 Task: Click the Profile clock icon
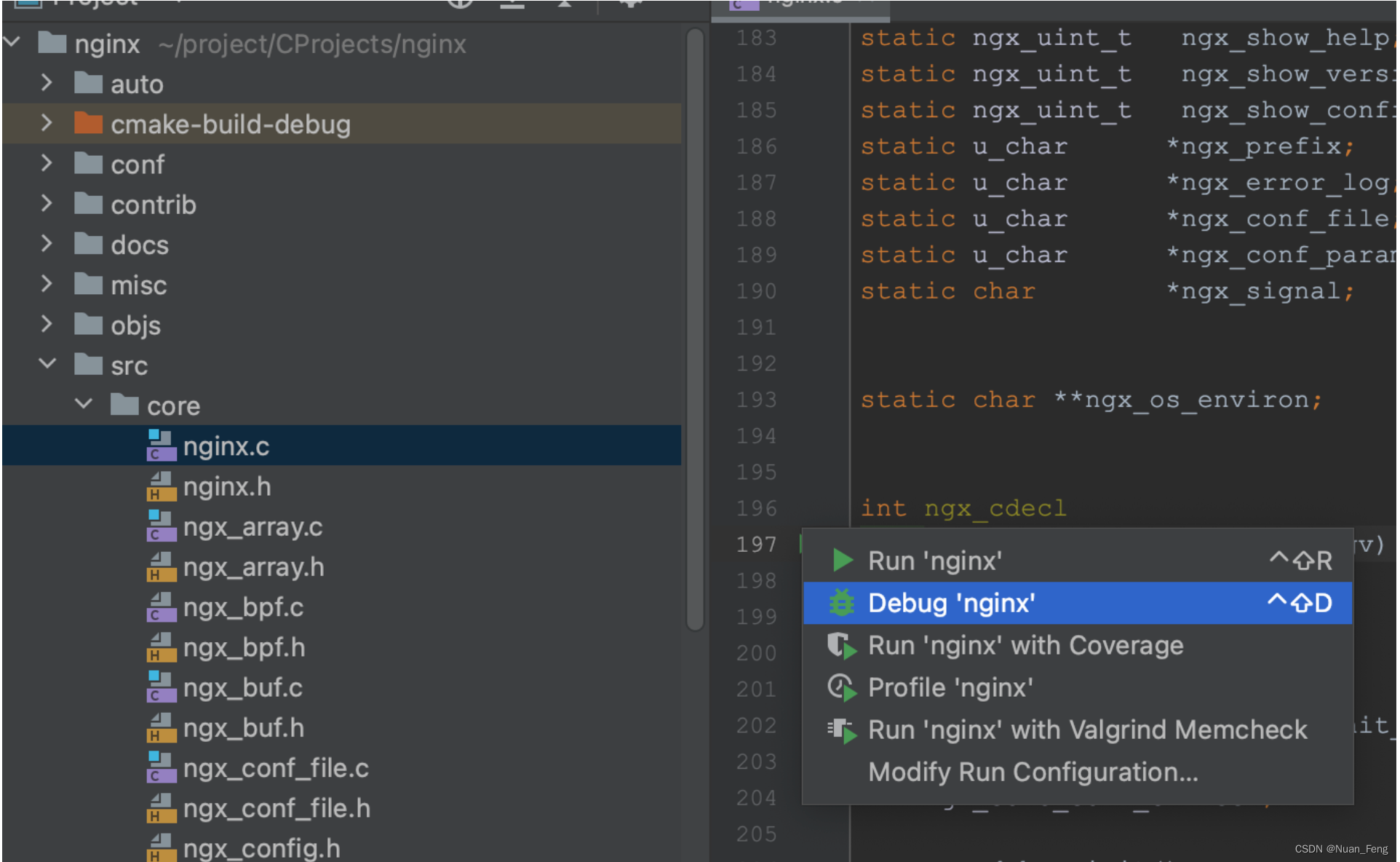click(x=842, y=688)
